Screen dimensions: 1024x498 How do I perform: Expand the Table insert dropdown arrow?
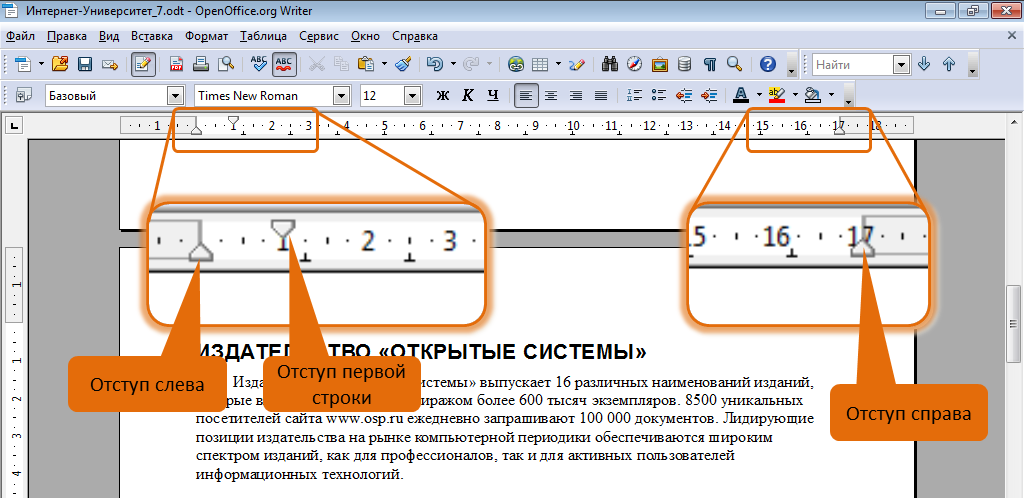(558, 64)
